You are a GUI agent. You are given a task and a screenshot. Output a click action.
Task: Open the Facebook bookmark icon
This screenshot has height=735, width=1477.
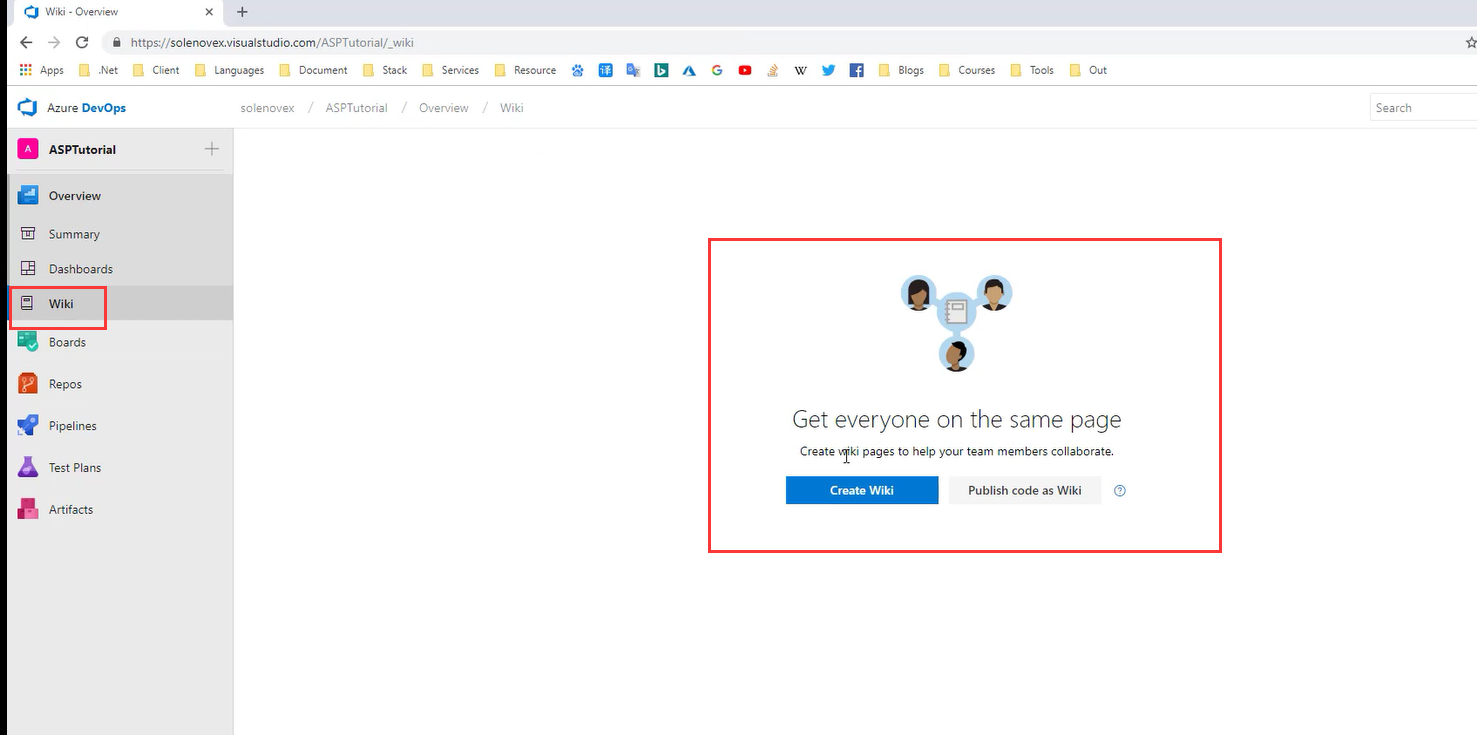(x=856, y=70)
